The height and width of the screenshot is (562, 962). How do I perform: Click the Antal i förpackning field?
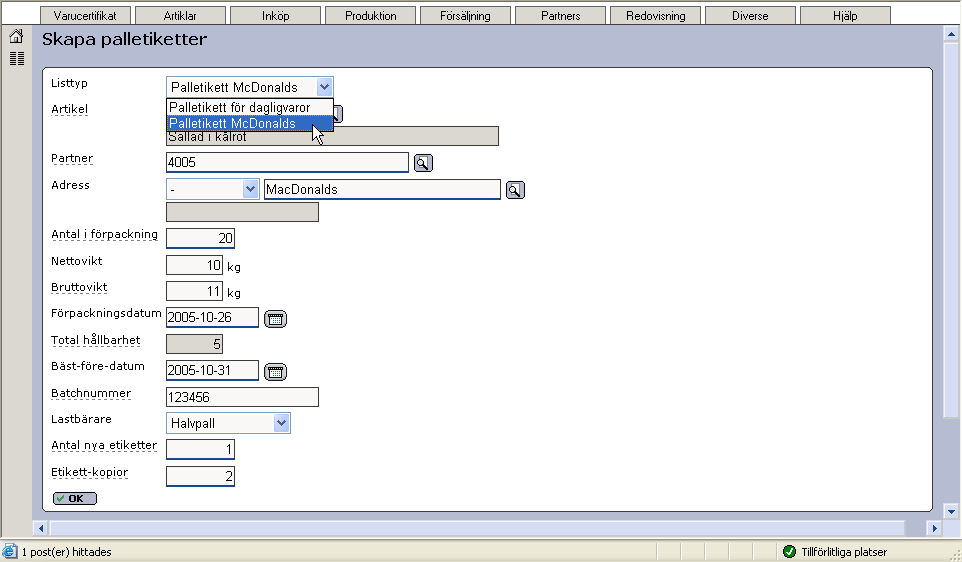point(200,238)
